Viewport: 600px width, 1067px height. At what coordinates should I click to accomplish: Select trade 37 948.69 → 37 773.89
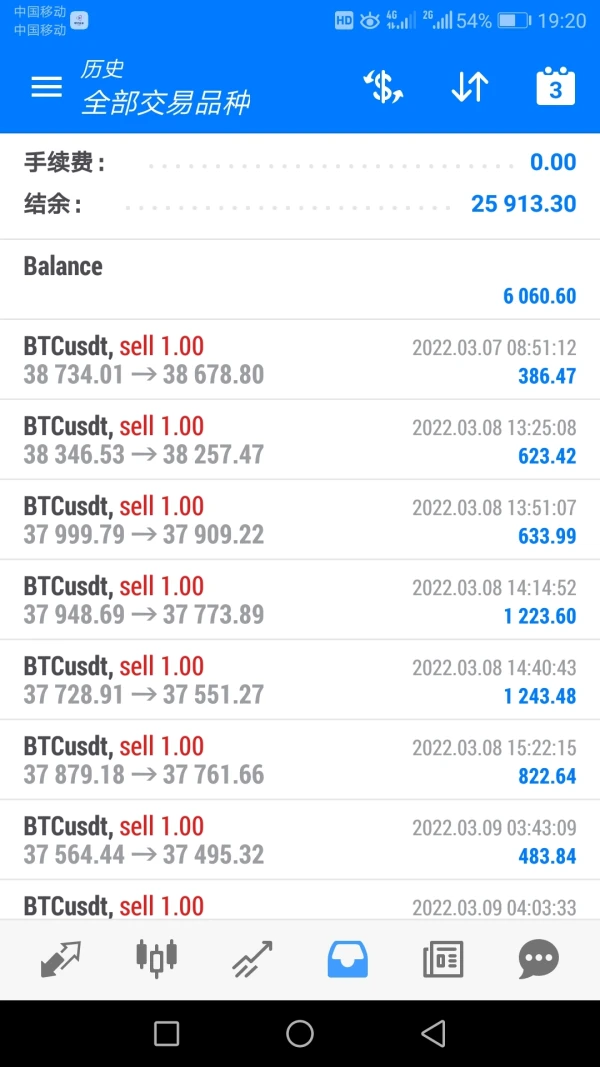(300, 600)
